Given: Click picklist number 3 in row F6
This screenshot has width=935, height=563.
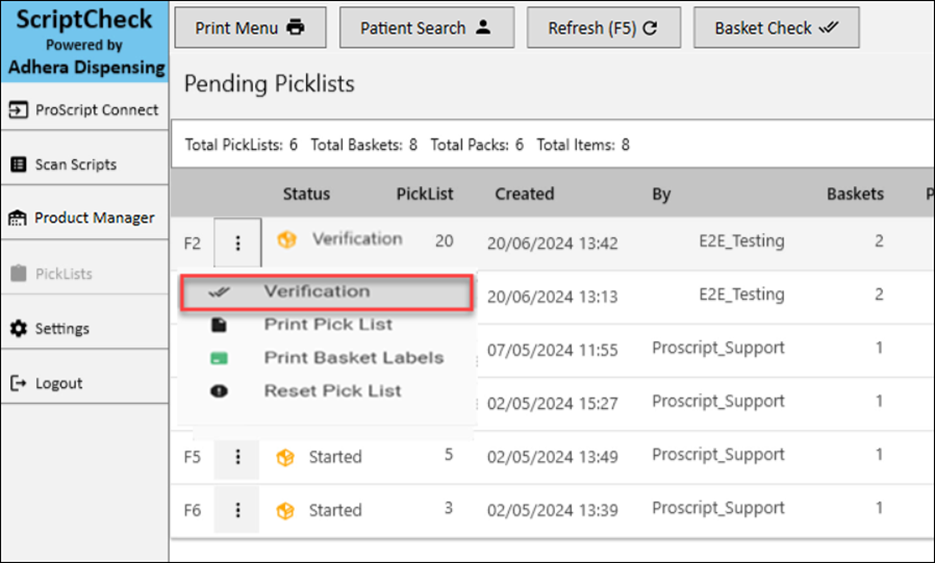Looking at the screenshot, I should (x=448, y=508).
